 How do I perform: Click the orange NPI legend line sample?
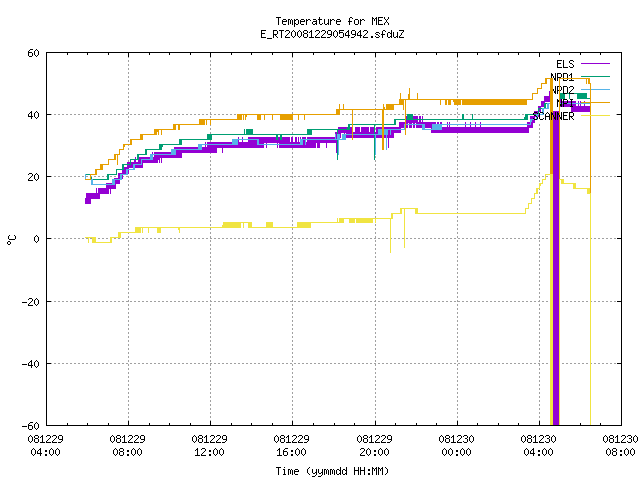595,102
